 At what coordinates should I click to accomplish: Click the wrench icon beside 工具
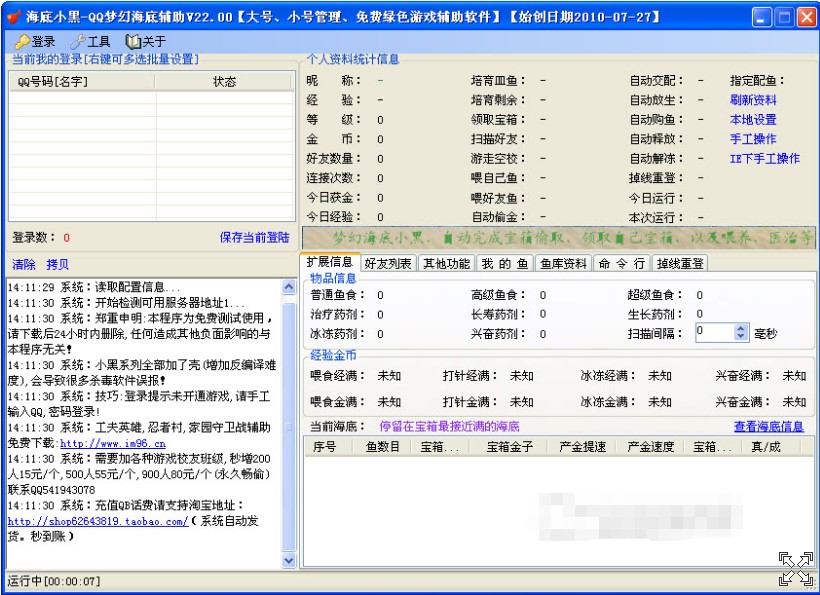[x=78, y=42]
